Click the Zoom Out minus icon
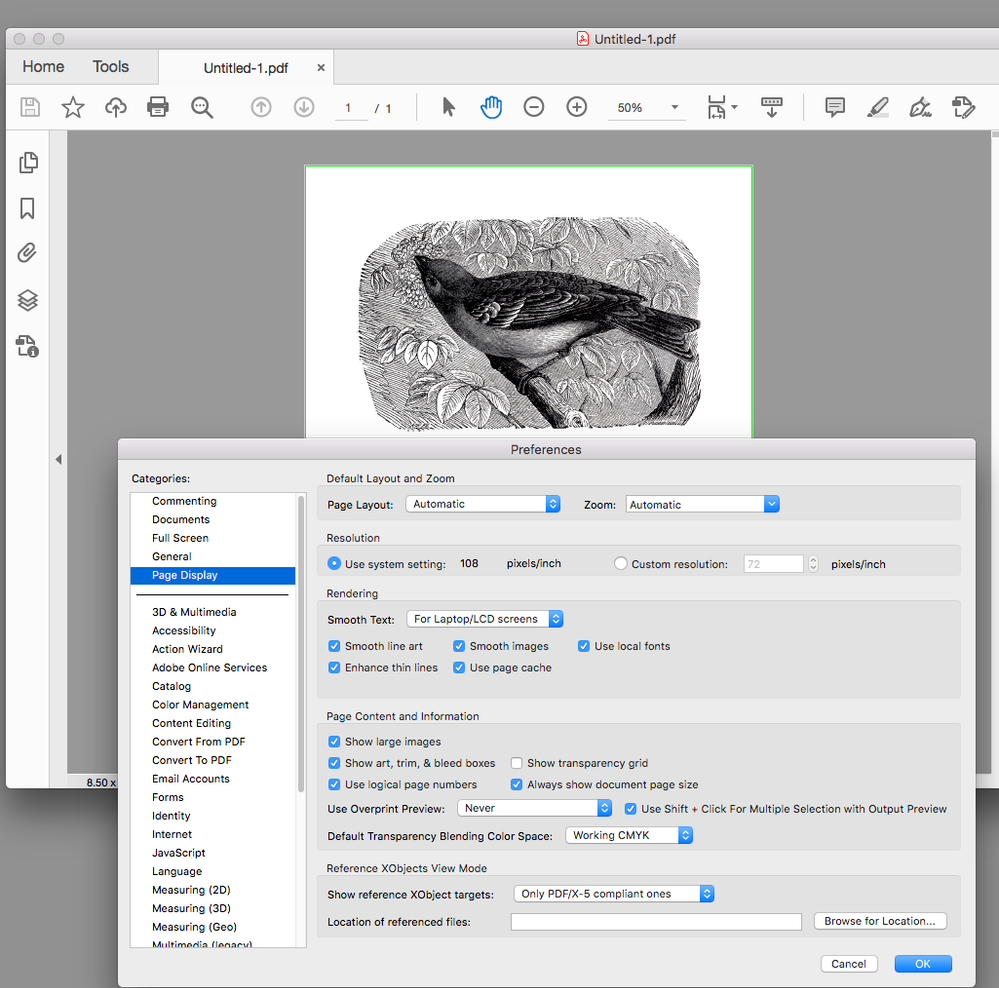Image resolution: width=999 pixels, height=988 pixels. click(x=534, y=107)
